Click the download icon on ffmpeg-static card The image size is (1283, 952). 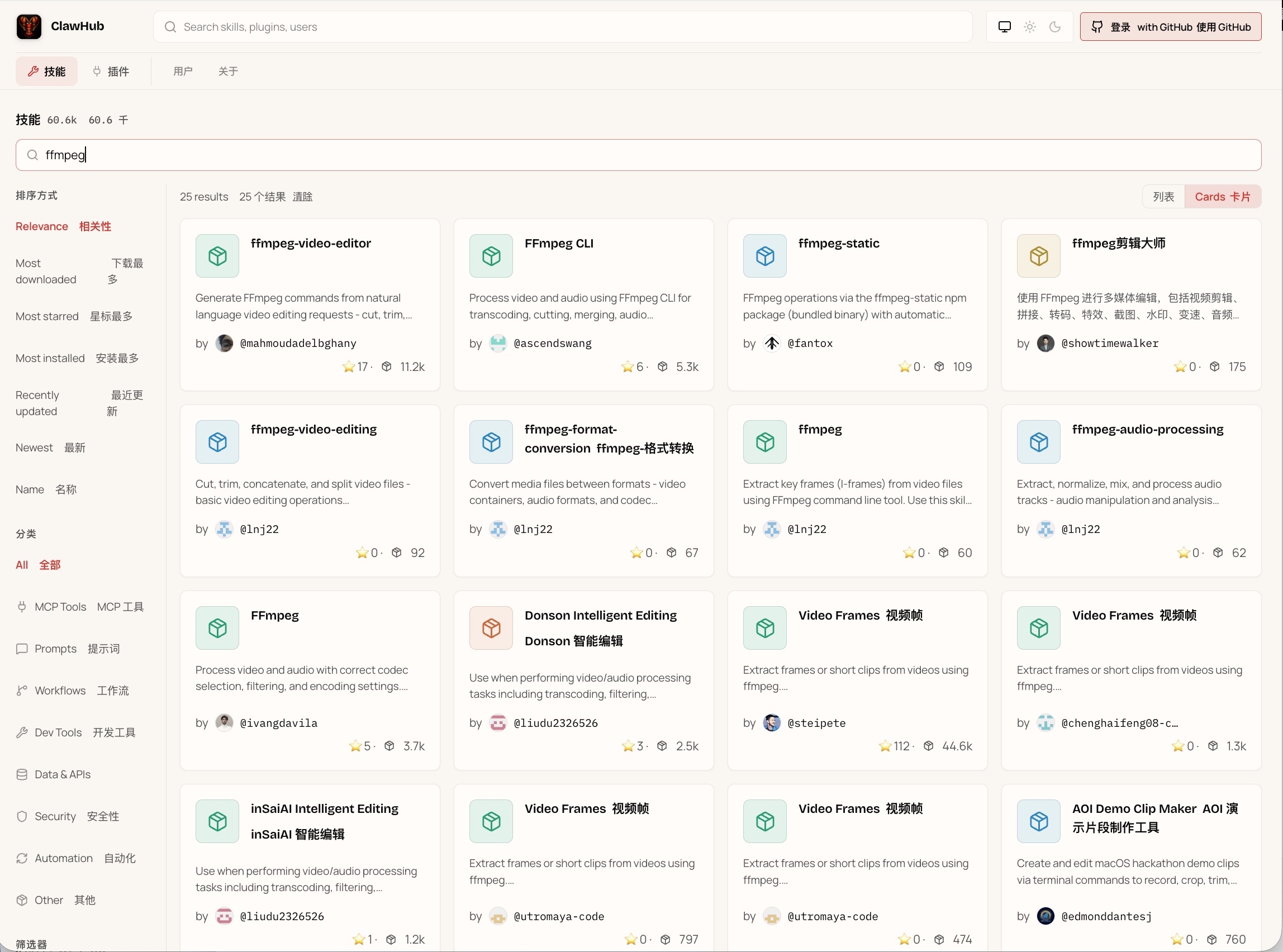939,366
